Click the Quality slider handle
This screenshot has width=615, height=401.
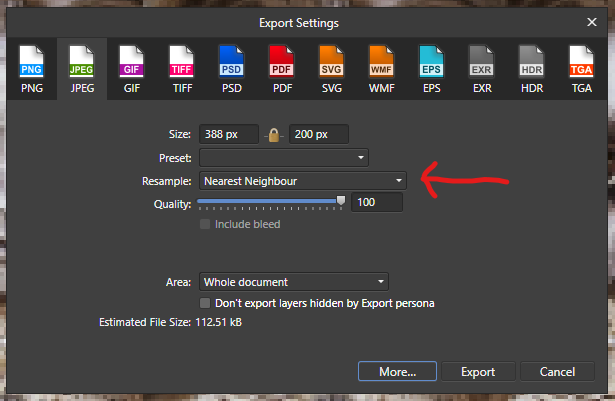click(341, 200)
